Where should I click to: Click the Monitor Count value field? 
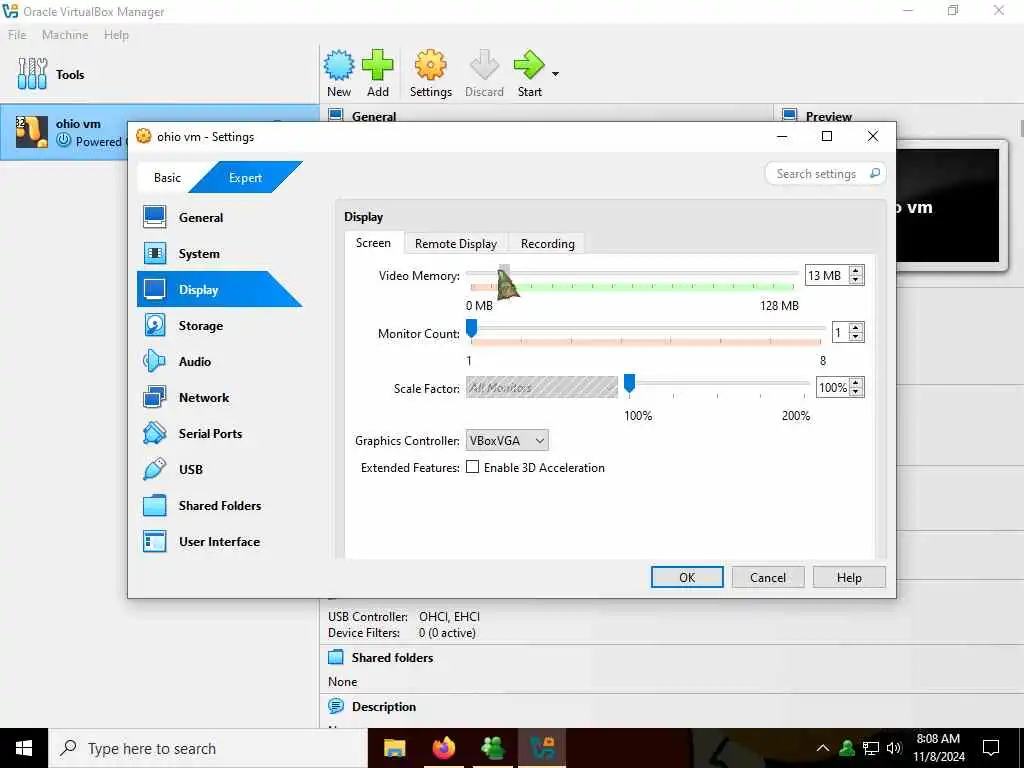pos(840,332)
